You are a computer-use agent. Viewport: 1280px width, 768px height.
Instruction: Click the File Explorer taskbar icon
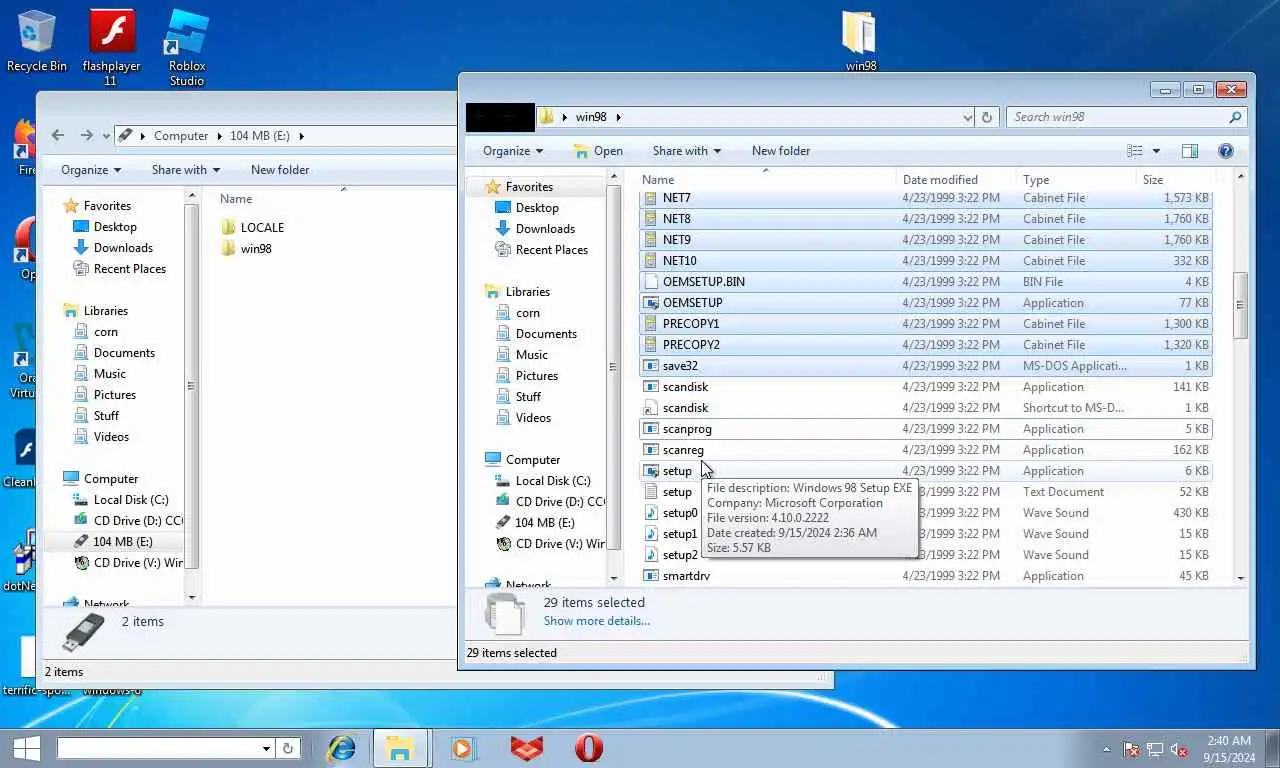(x=400, y=747)
